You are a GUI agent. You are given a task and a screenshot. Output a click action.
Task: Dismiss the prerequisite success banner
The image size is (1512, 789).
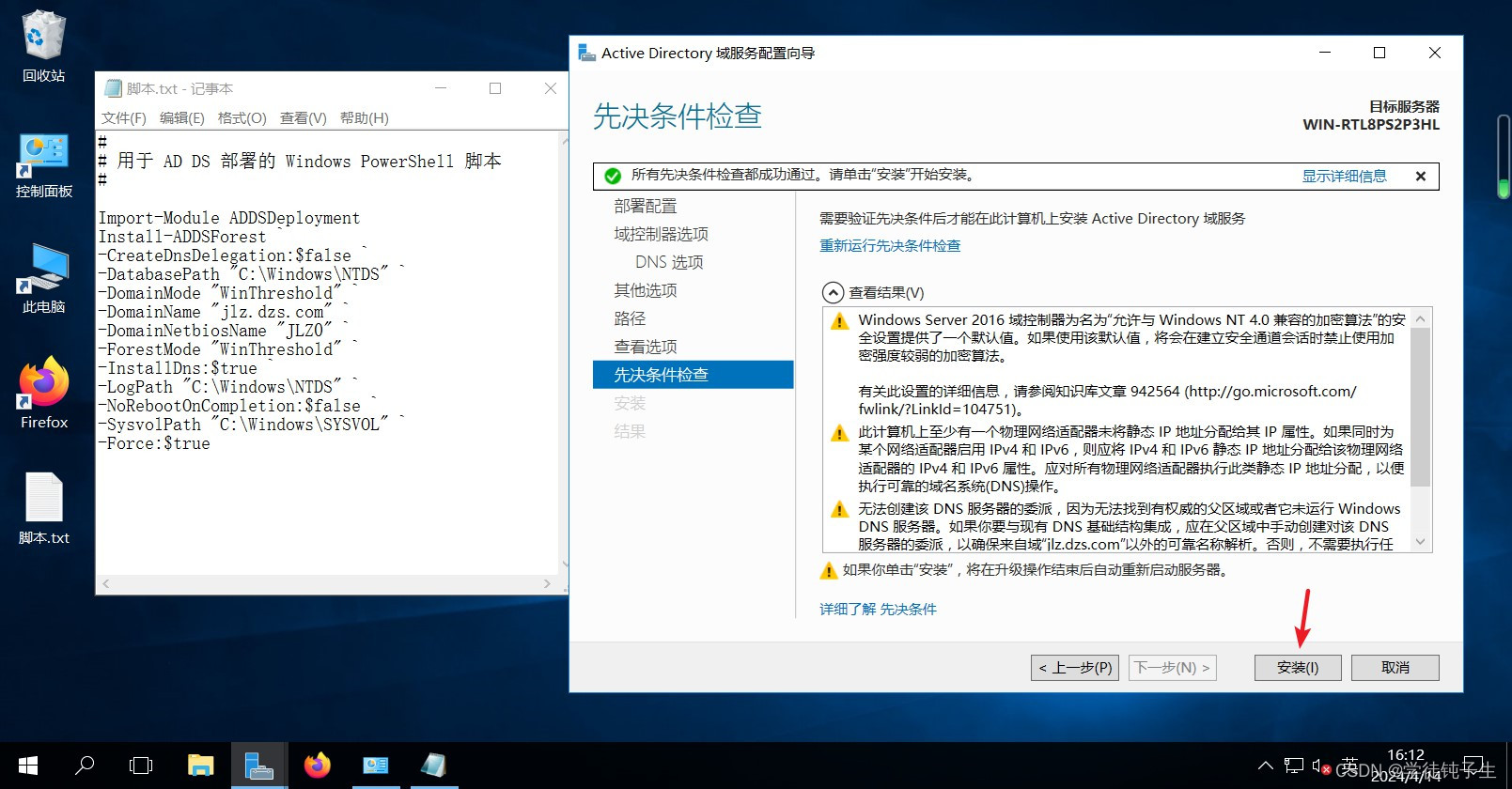(1421, 176)
